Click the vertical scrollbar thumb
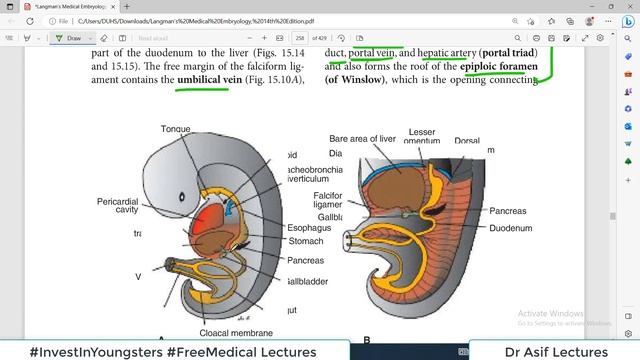The width and height of the screenshot is (640, 360). pos(613,216)
